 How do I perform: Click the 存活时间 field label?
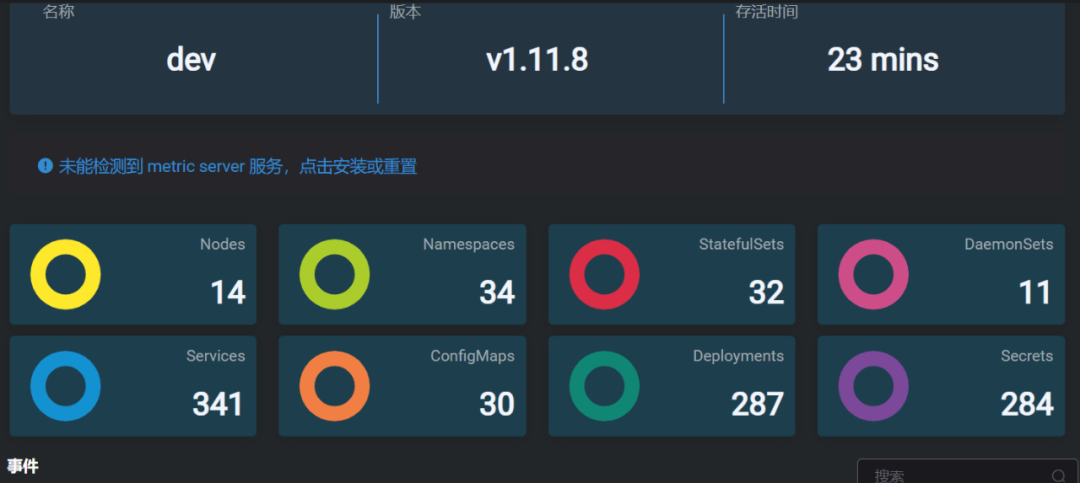pos(767,12)
